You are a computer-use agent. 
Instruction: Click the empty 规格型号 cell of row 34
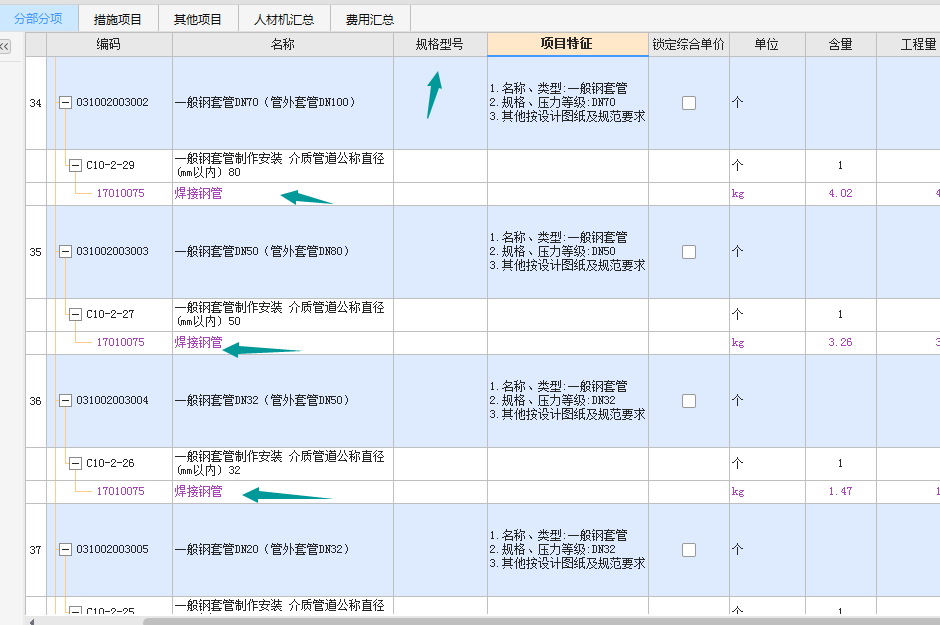coord(440,103)
